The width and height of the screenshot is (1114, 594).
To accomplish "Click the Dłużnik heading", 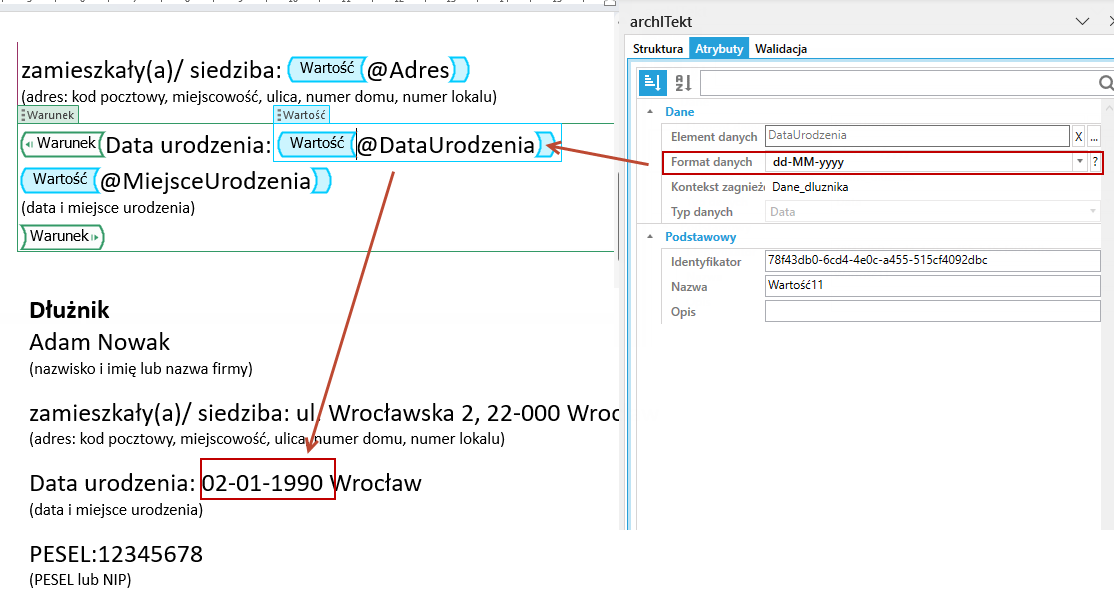I will 70,310.
